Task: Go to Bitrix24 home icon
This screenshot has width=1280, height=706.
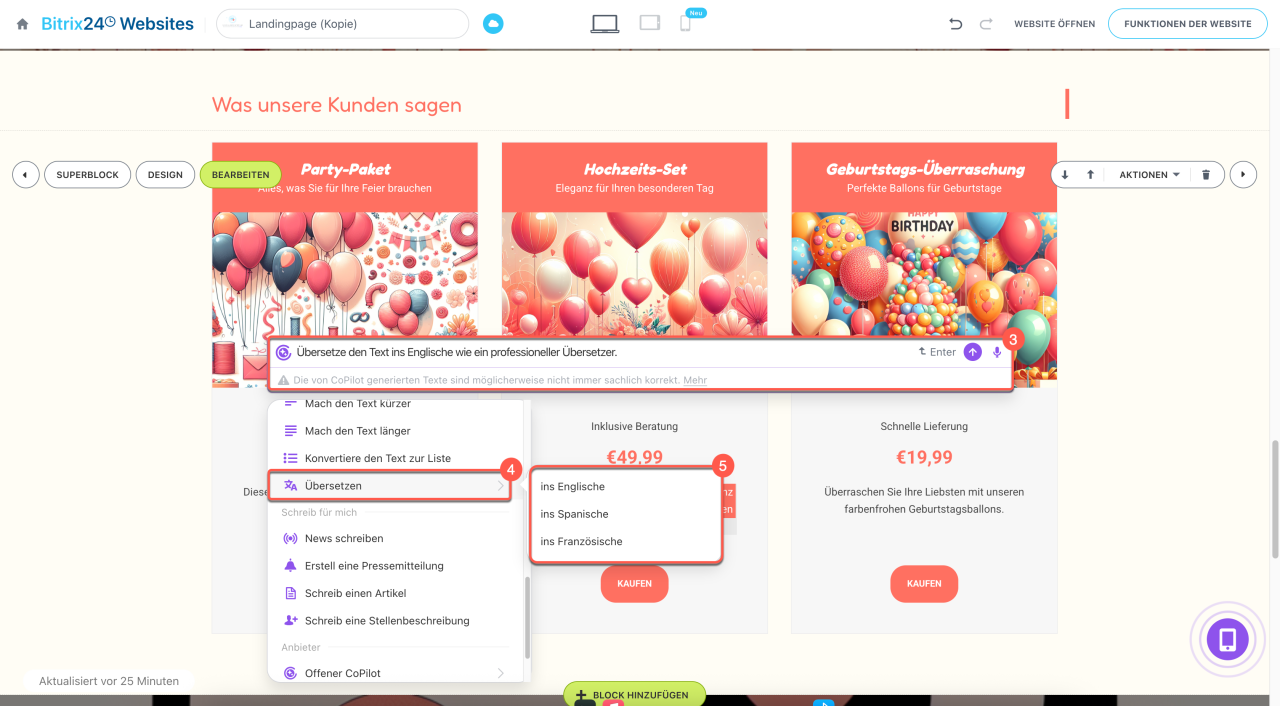Action: coord(22,24)
